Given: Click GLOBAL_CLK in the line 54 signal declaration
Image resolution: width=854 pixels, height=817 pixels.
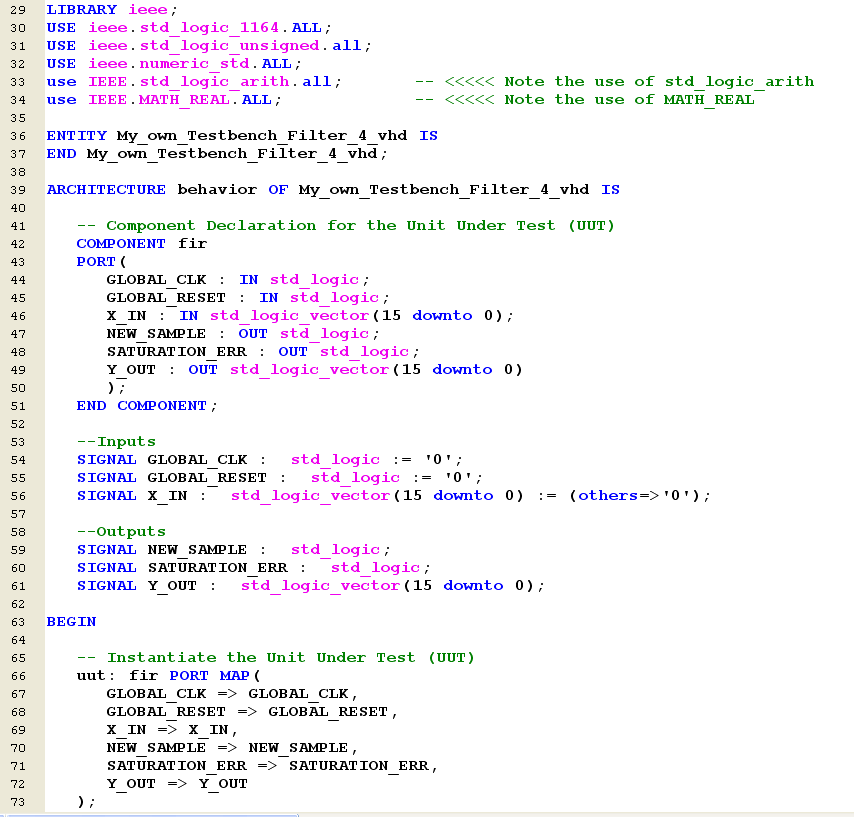Looking at the screenshot, I should (x=197, y=460).
